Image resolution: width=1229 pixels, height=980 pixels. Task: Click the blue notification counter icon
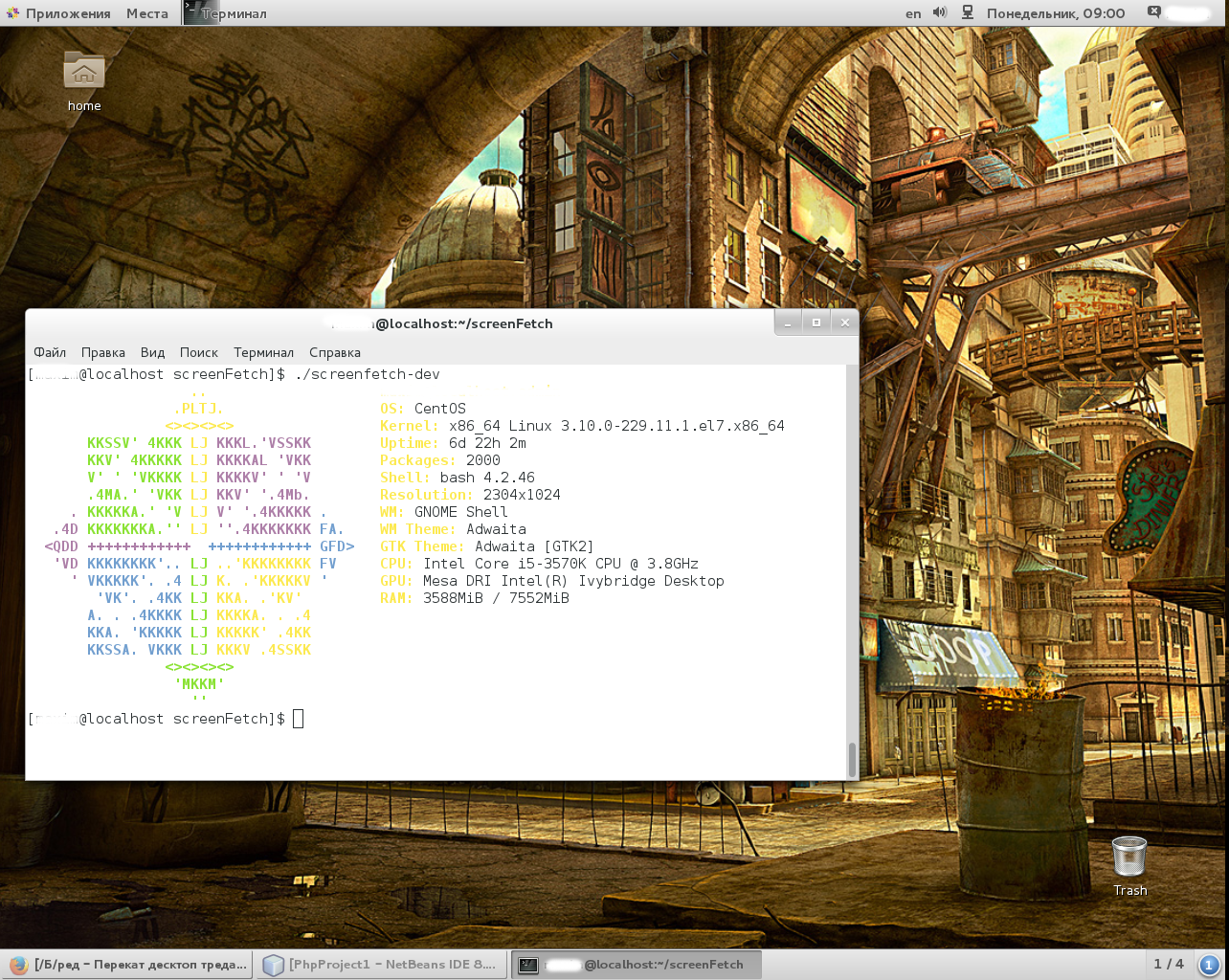click(1209, 965)
